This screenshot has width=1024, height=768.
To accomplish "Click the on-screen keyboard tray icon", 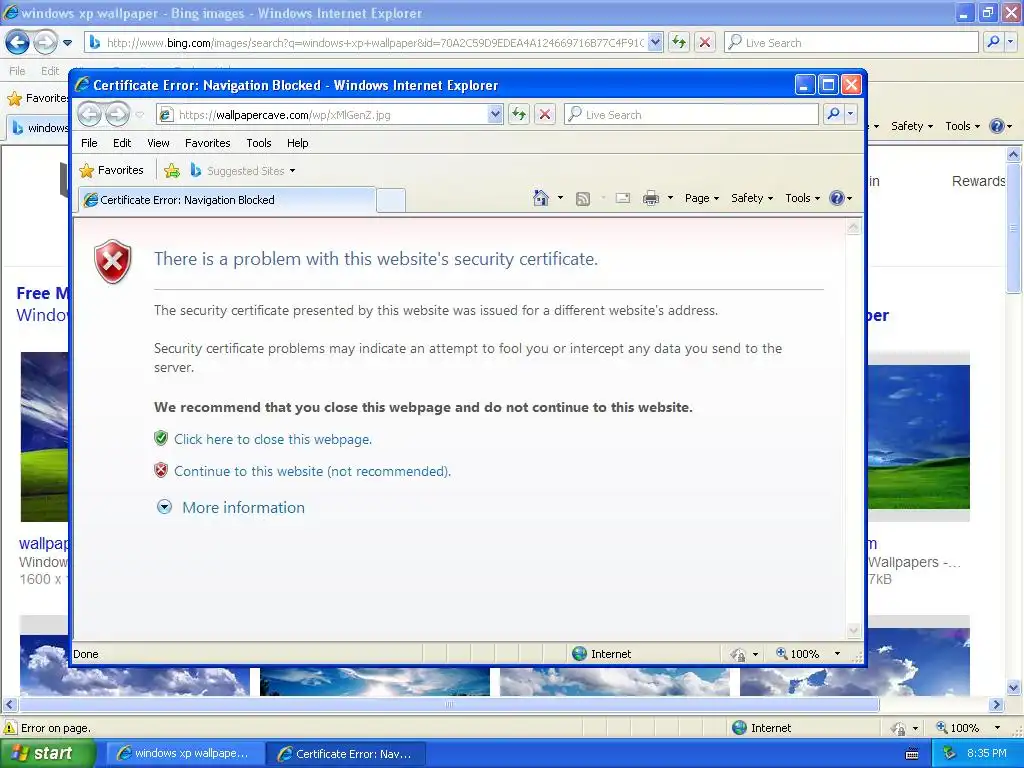I will [x=912, y=754].
